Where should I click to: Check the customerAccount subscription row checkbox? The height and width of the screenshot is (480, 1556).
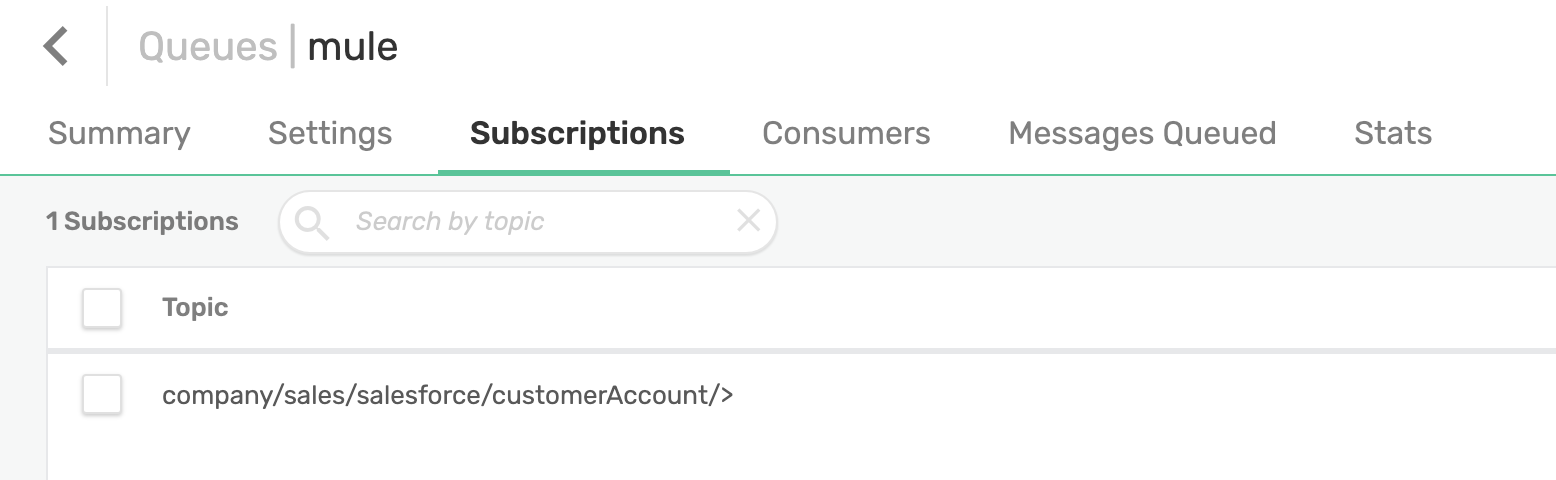[102, 395]
